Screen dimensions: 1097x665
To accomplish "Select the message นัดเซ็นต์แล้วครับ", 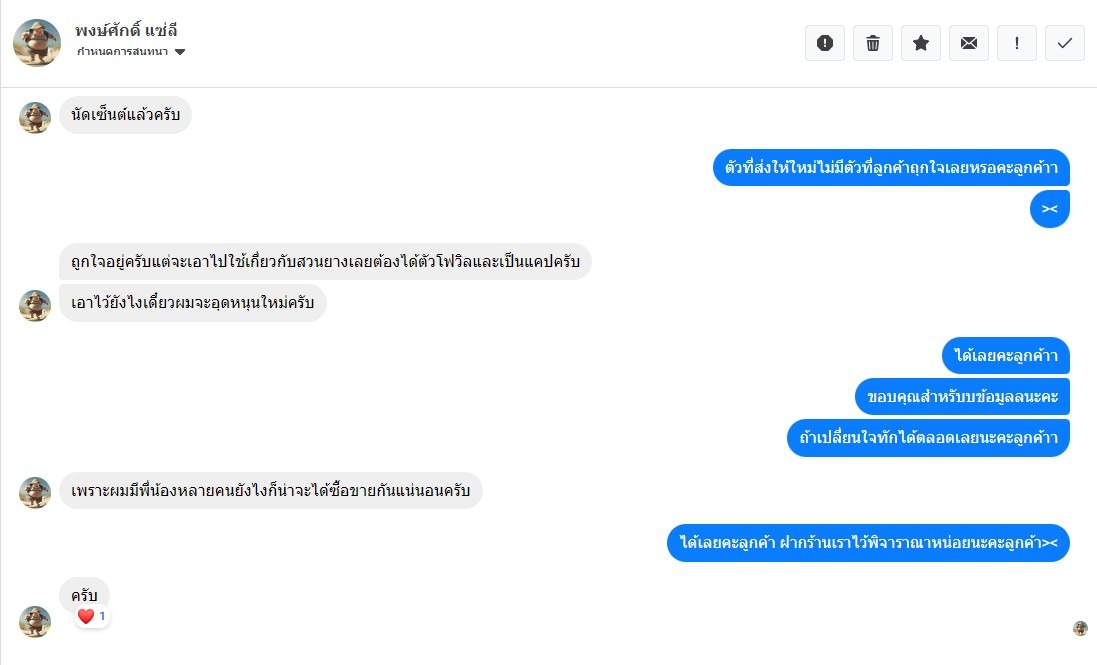I will pos(125,115).
